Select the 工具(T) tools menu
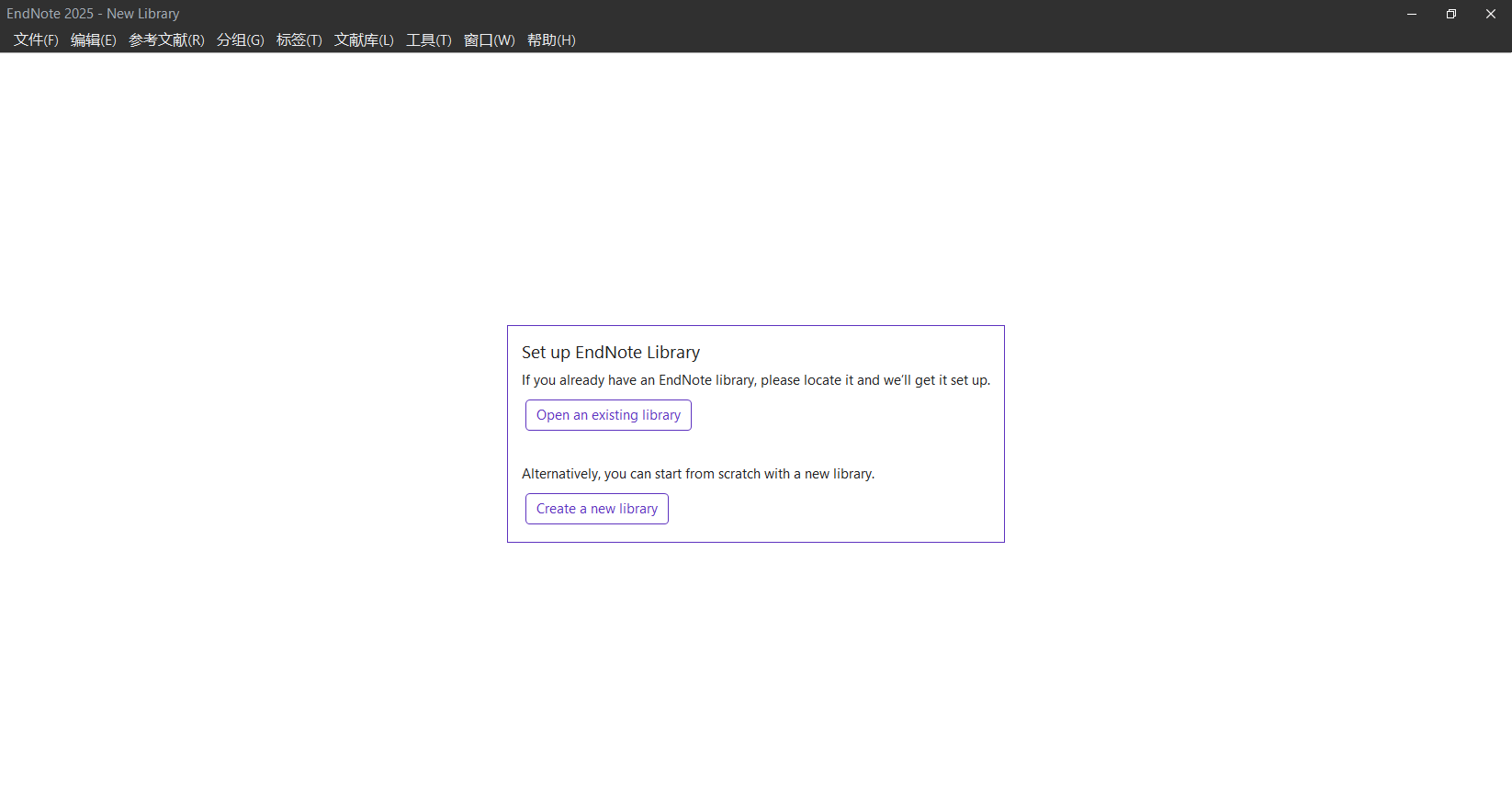This screenshot has height=810, width=1512. [429, 40]
